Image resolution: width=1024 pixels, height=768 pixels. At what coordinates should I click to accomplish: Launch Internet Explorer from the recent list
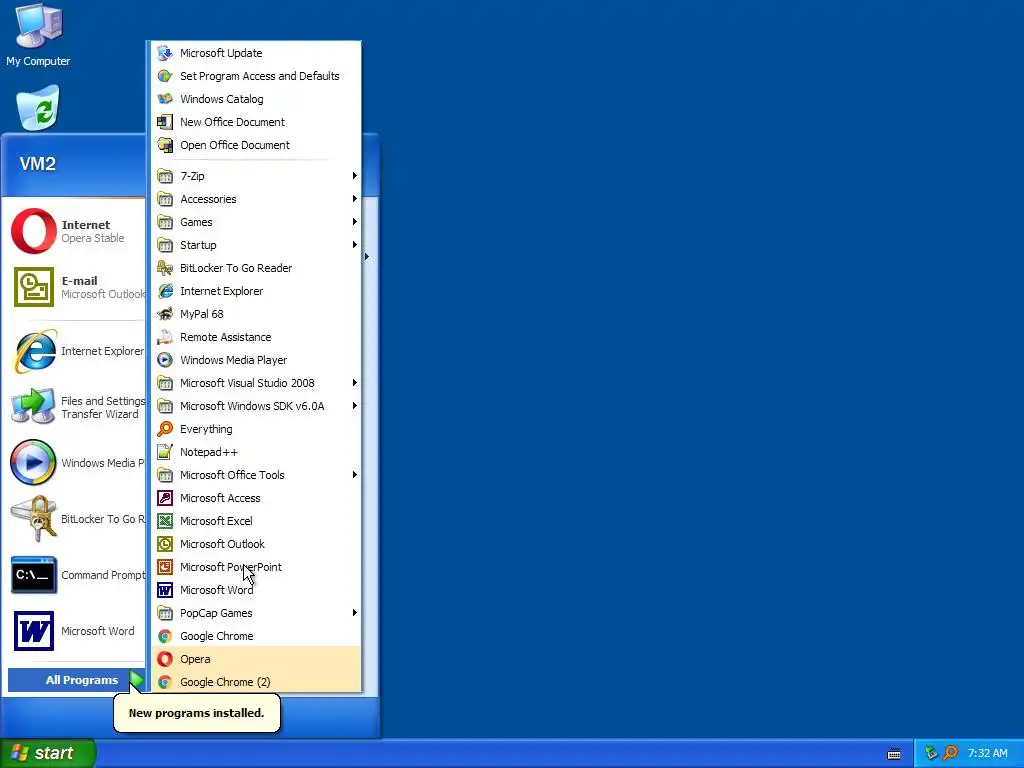coord(76,351)
